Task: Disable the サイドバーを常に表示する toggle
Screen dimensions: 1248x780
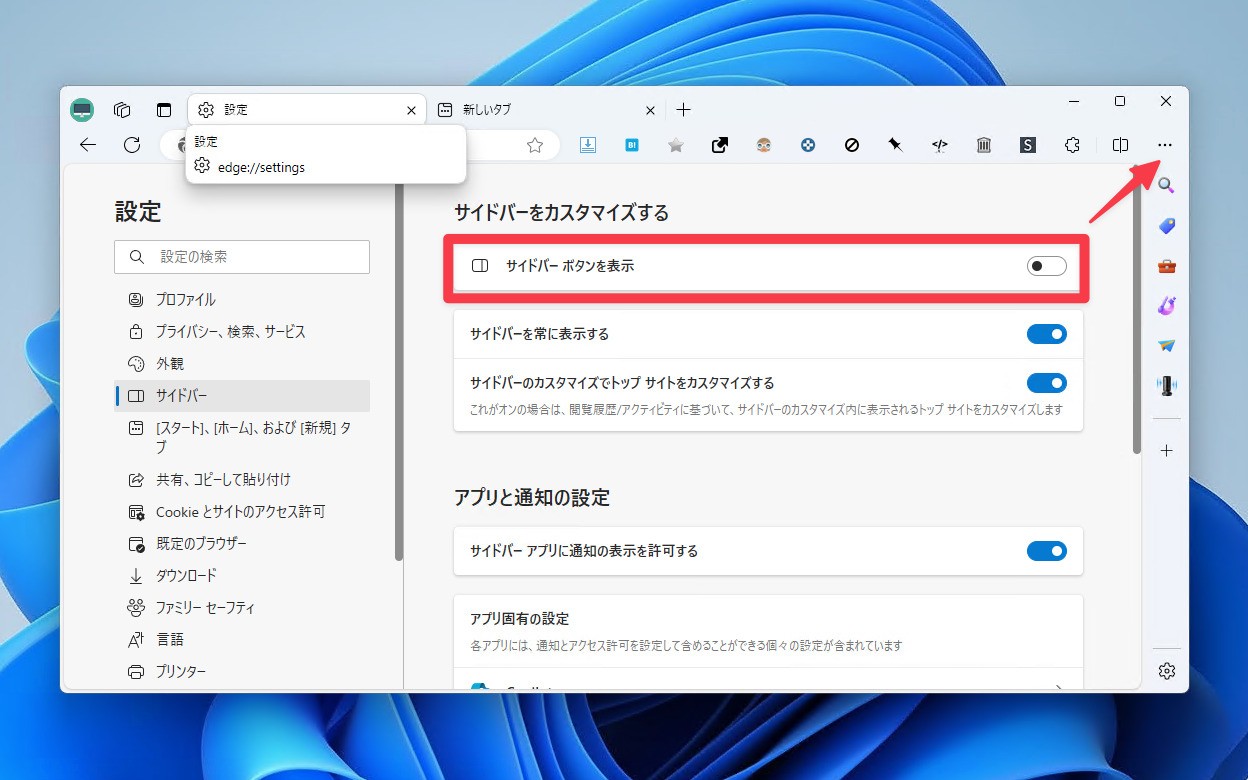Action: tap(1046, 334)
